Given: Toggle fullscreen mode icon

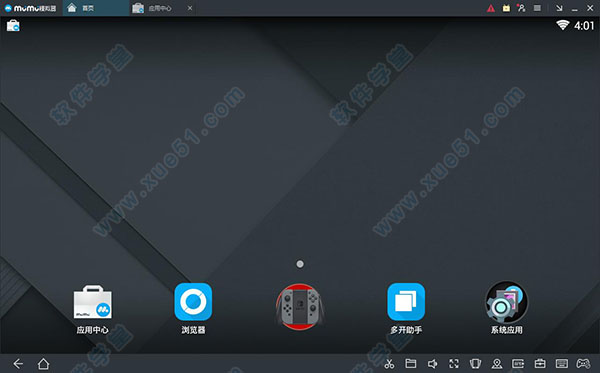Looking at the screenshot, I should pos(454,363).
